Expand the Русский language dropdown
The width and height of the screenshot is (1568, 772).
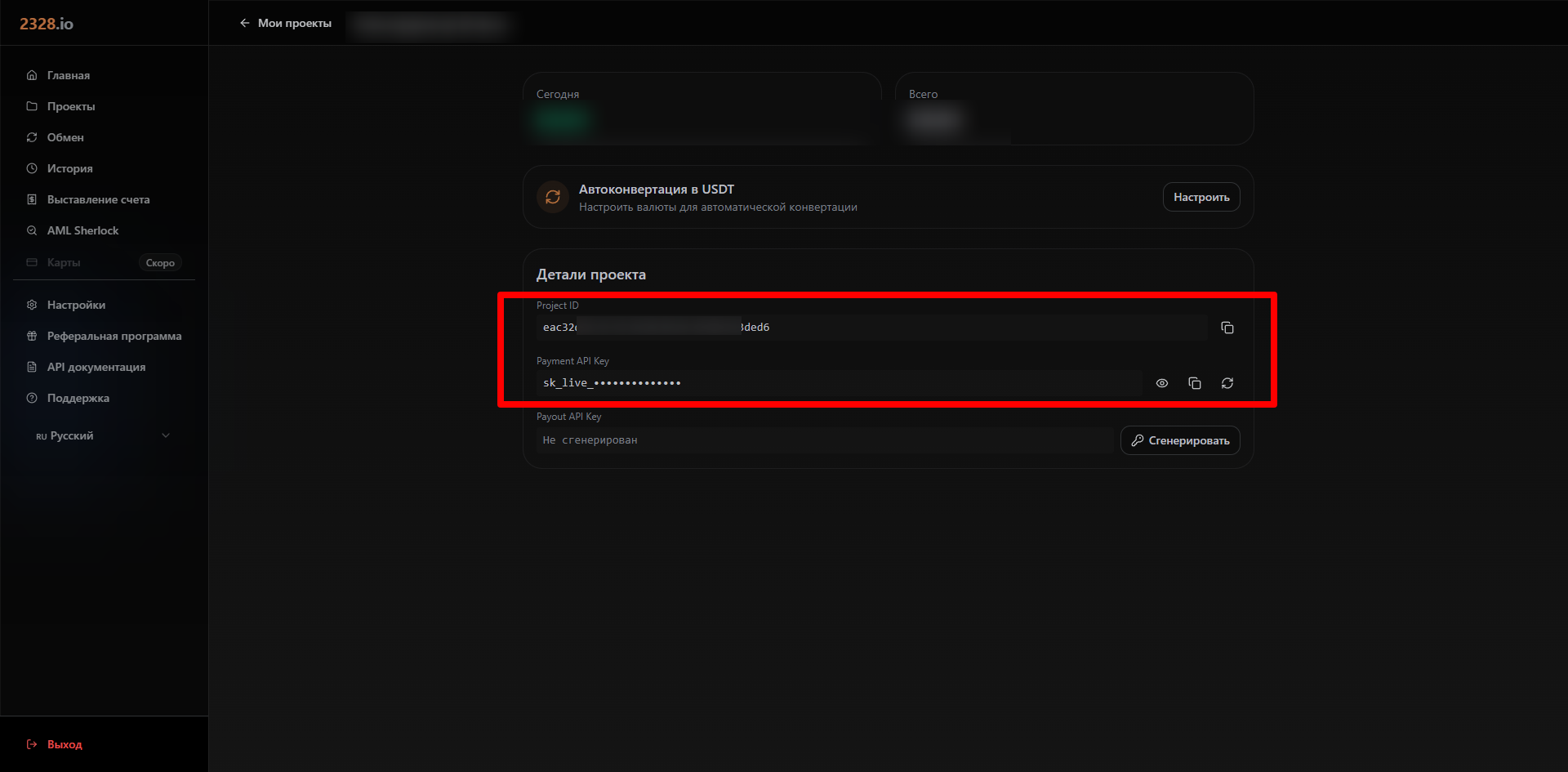(72, 435)
